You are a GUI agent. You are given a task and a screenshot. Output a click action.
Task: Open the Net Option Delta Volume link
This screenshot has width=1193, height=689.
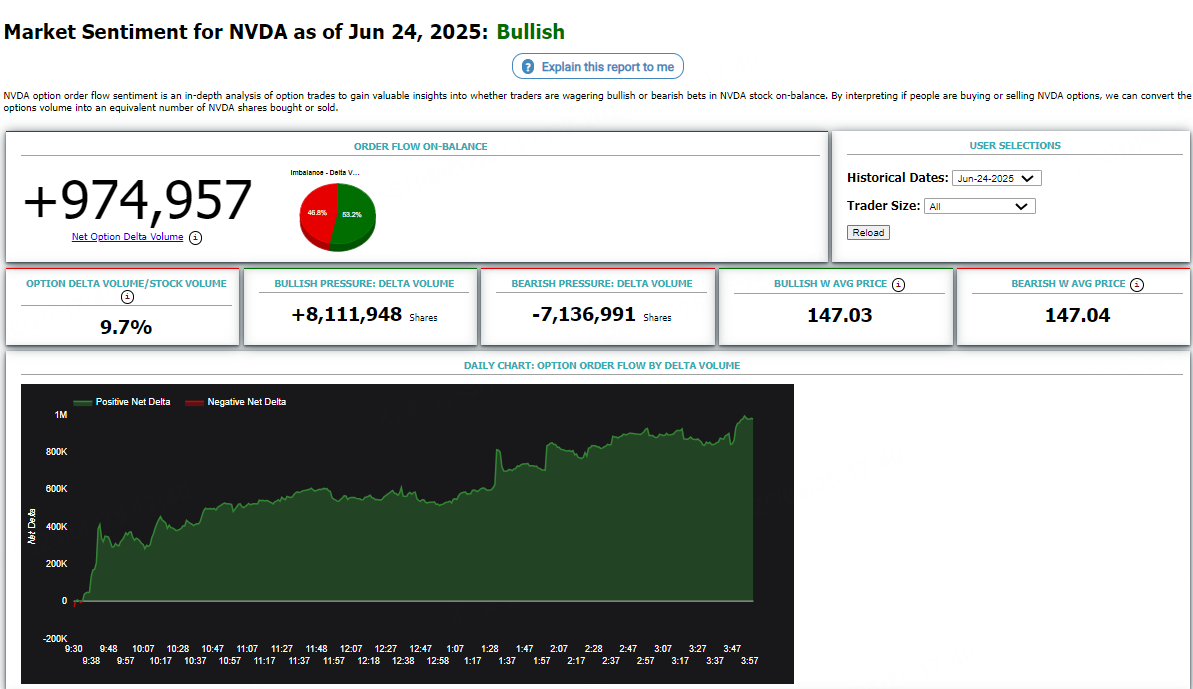(x=127, y=237)
